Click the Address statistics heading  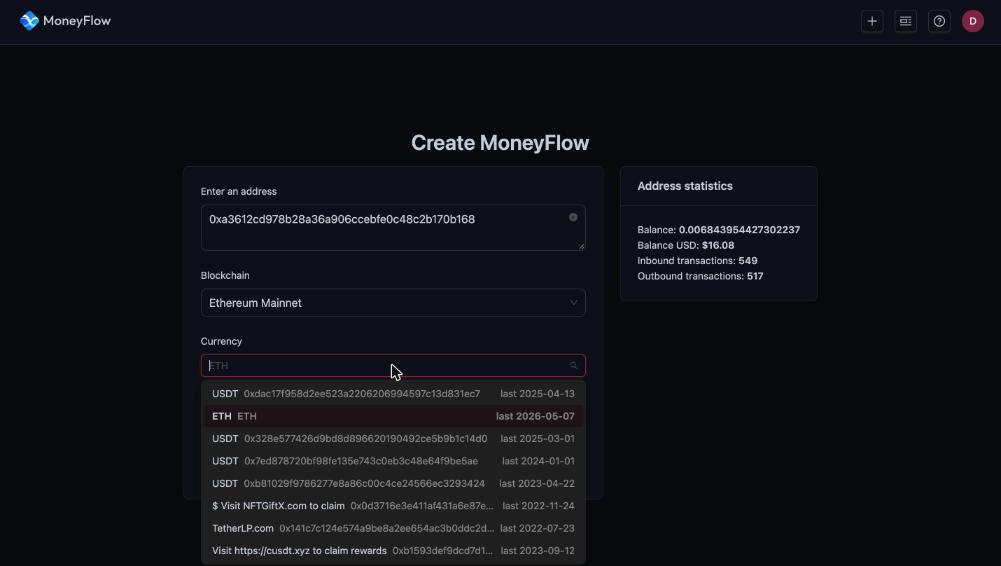click(685, 186)
